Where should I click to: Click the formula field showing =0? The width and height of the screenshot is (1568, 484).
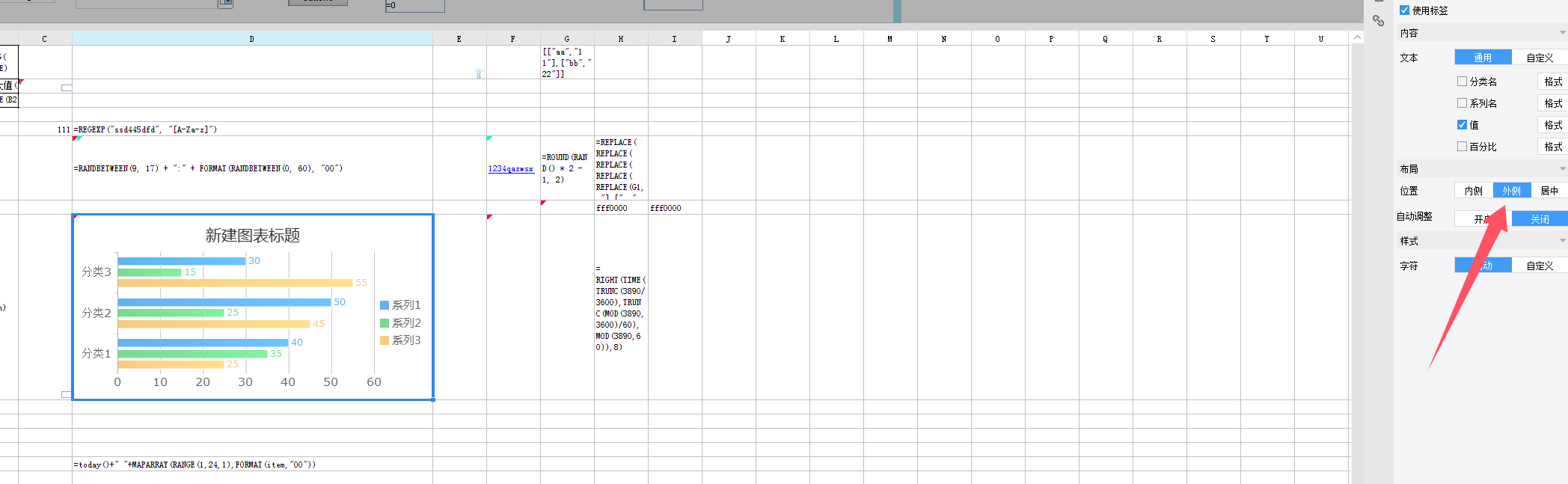(414, 6)
